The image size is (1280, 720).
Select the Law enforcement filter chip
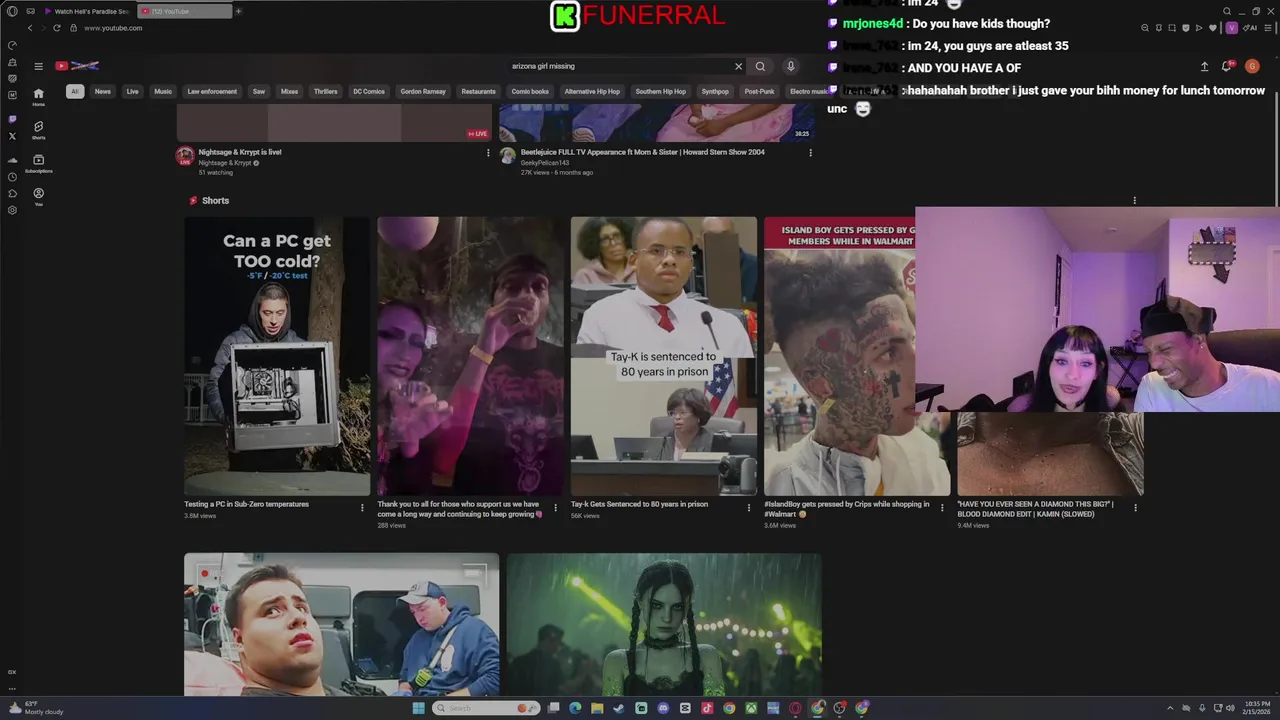pyautogui.click(x=212, y=91)
